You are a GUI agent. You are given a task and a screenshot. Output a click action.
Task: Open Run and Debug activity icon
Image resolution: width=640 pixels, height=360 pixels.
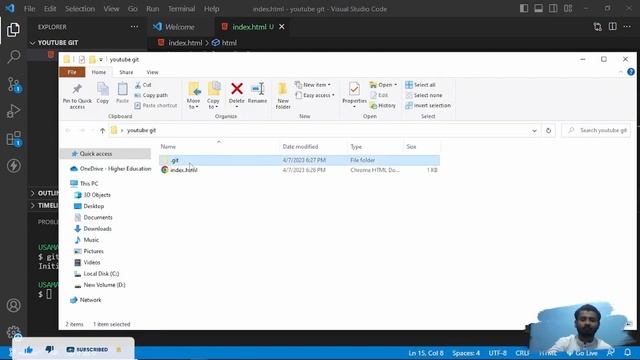point(13,111)
